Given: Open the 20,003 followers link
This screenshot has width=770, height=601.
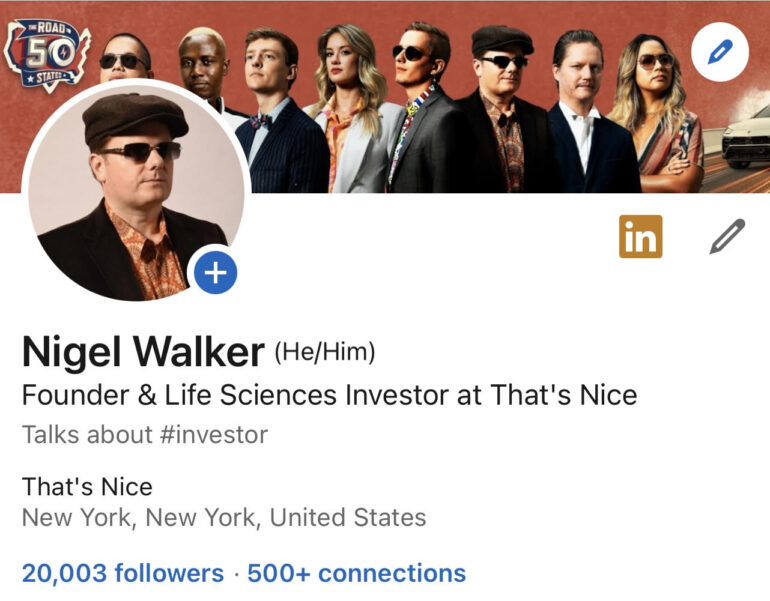Looking at the screenshot, I should click(122, 573).
